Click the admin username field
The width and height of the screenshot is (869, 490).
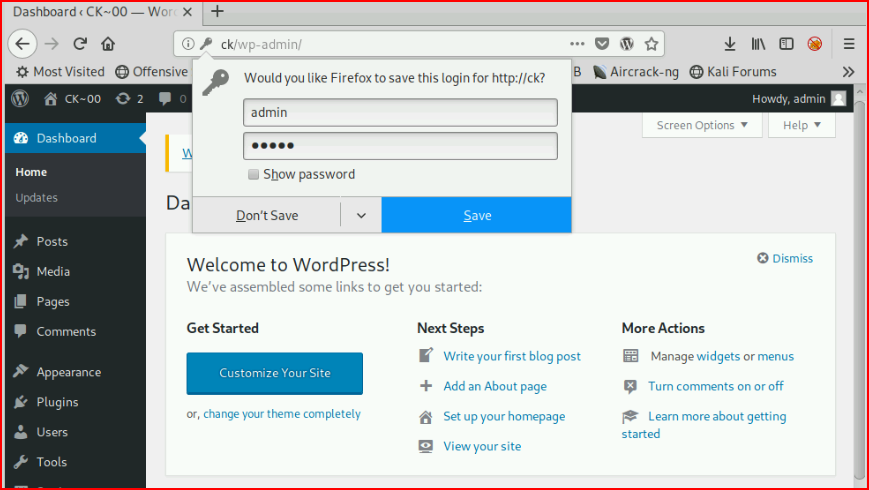pyautogui.click(x=400, y=113)
